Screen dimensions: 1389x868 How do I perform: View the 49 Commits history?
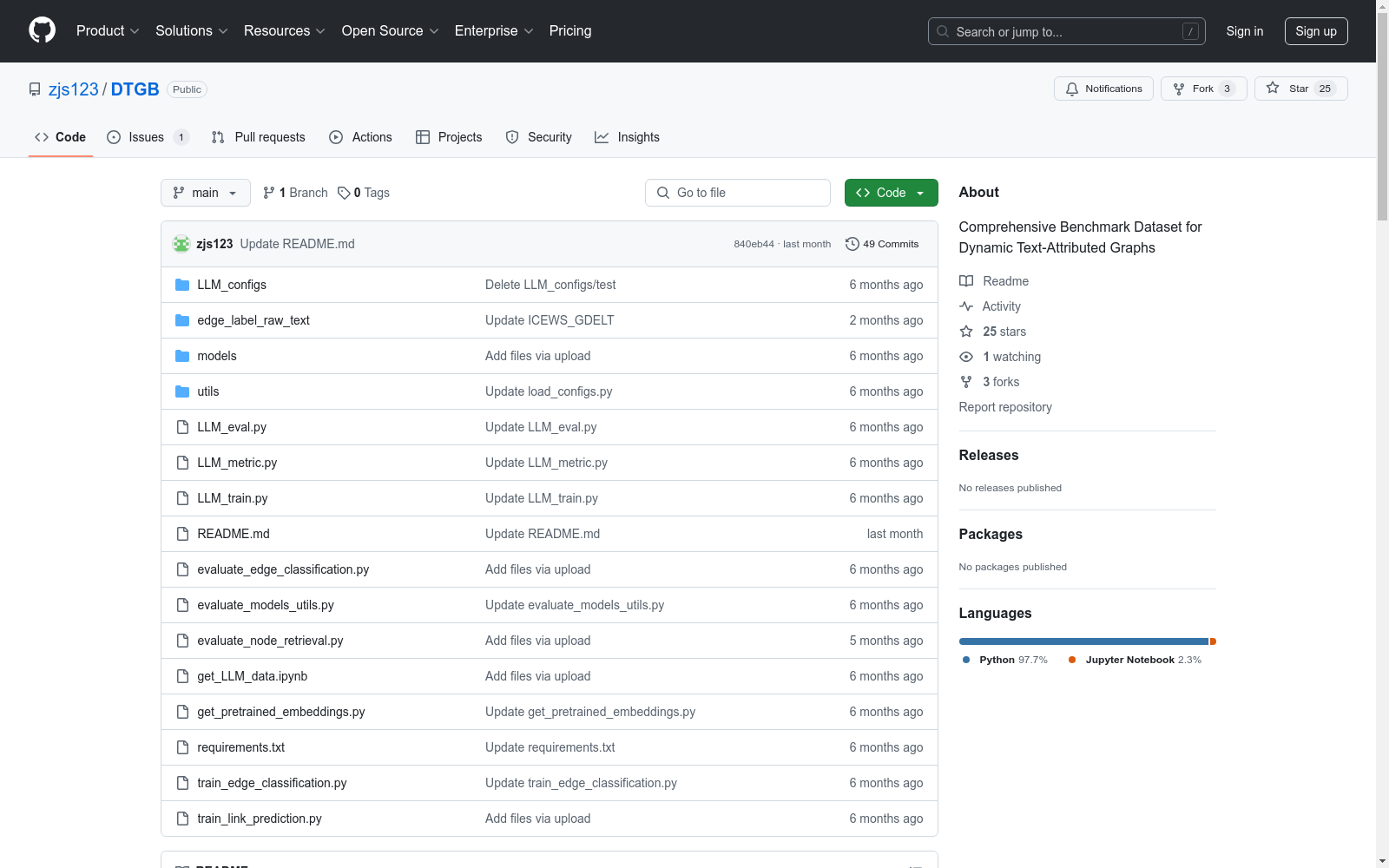882,244
